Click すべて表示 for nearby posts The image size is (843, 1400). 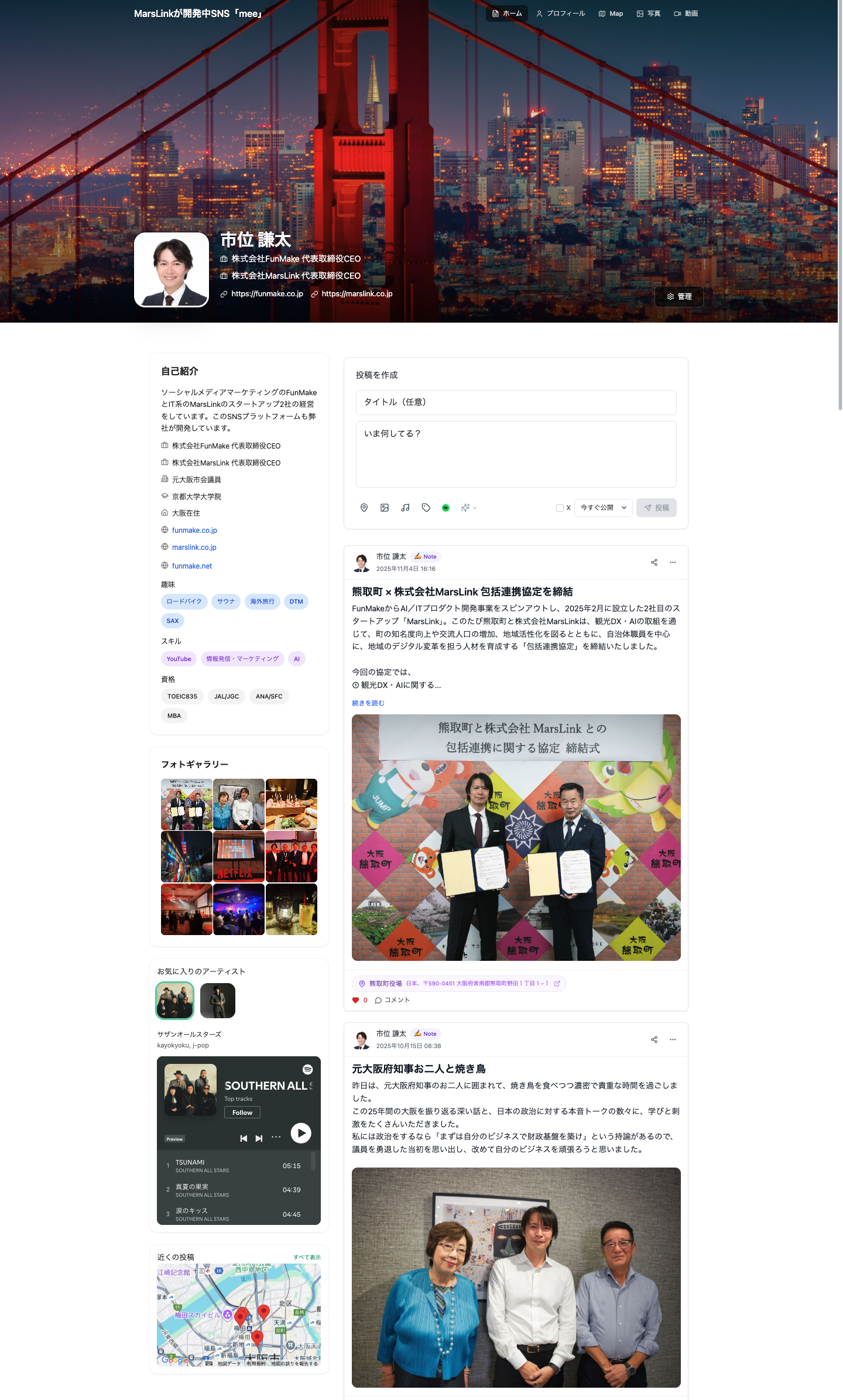click(307, 1257)
